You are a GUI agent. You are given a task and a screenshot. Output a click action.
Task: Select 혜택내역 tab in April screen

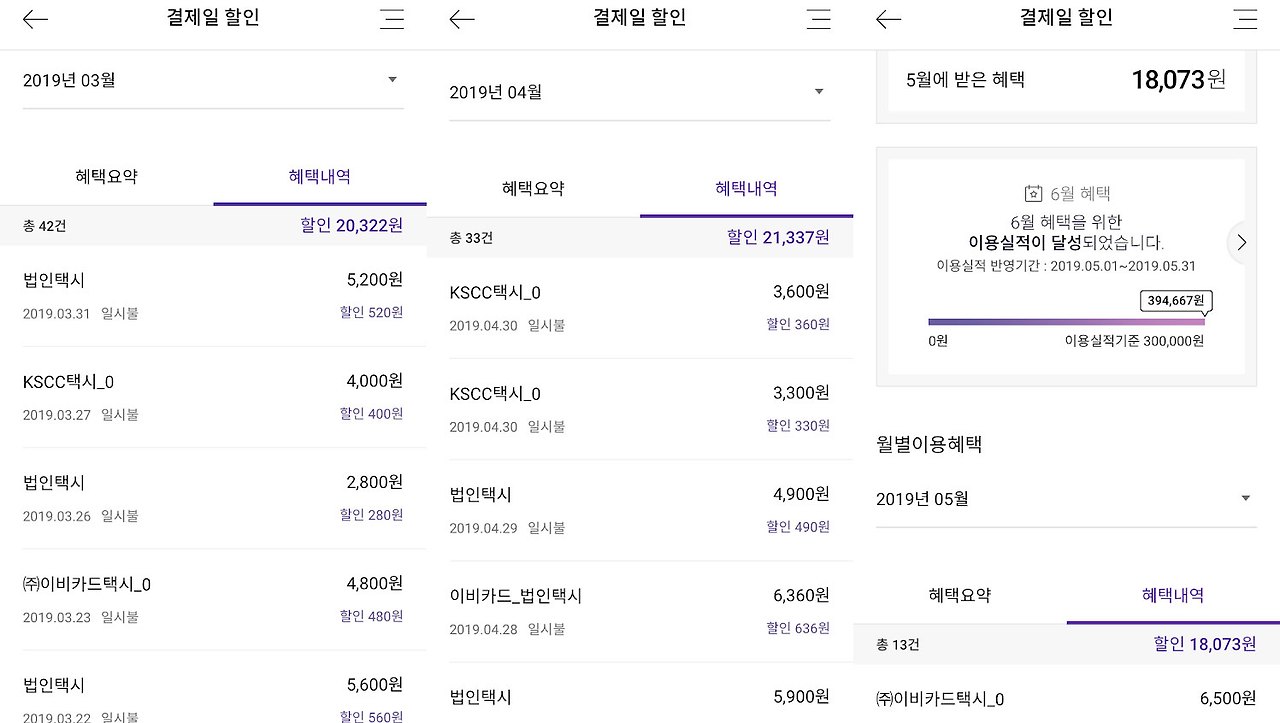coord(746,188)
